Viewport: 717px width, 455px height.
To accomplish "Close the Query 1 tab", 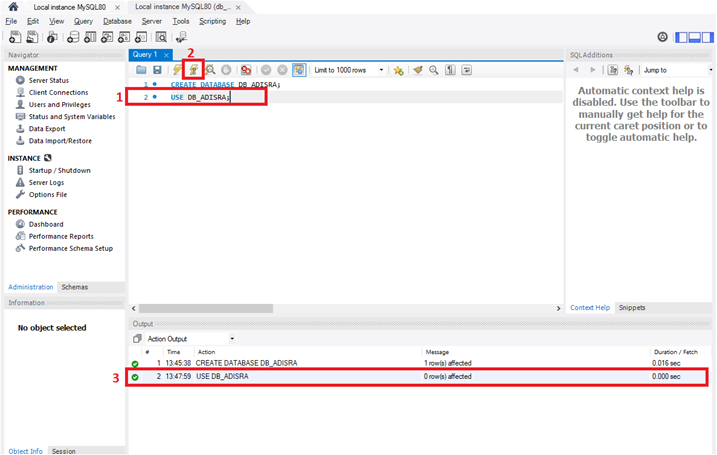I will pos(166,55).
